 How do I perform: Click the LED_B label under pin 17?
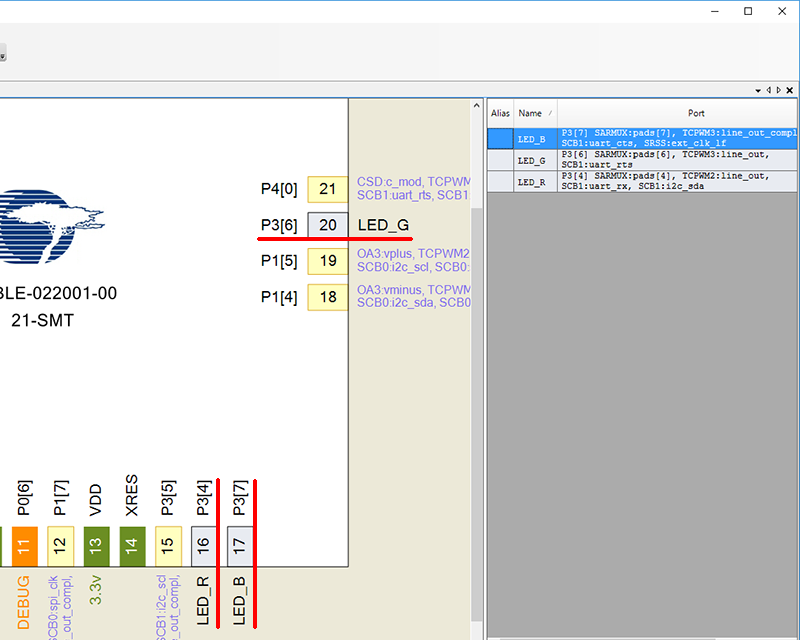coord(239,601)
